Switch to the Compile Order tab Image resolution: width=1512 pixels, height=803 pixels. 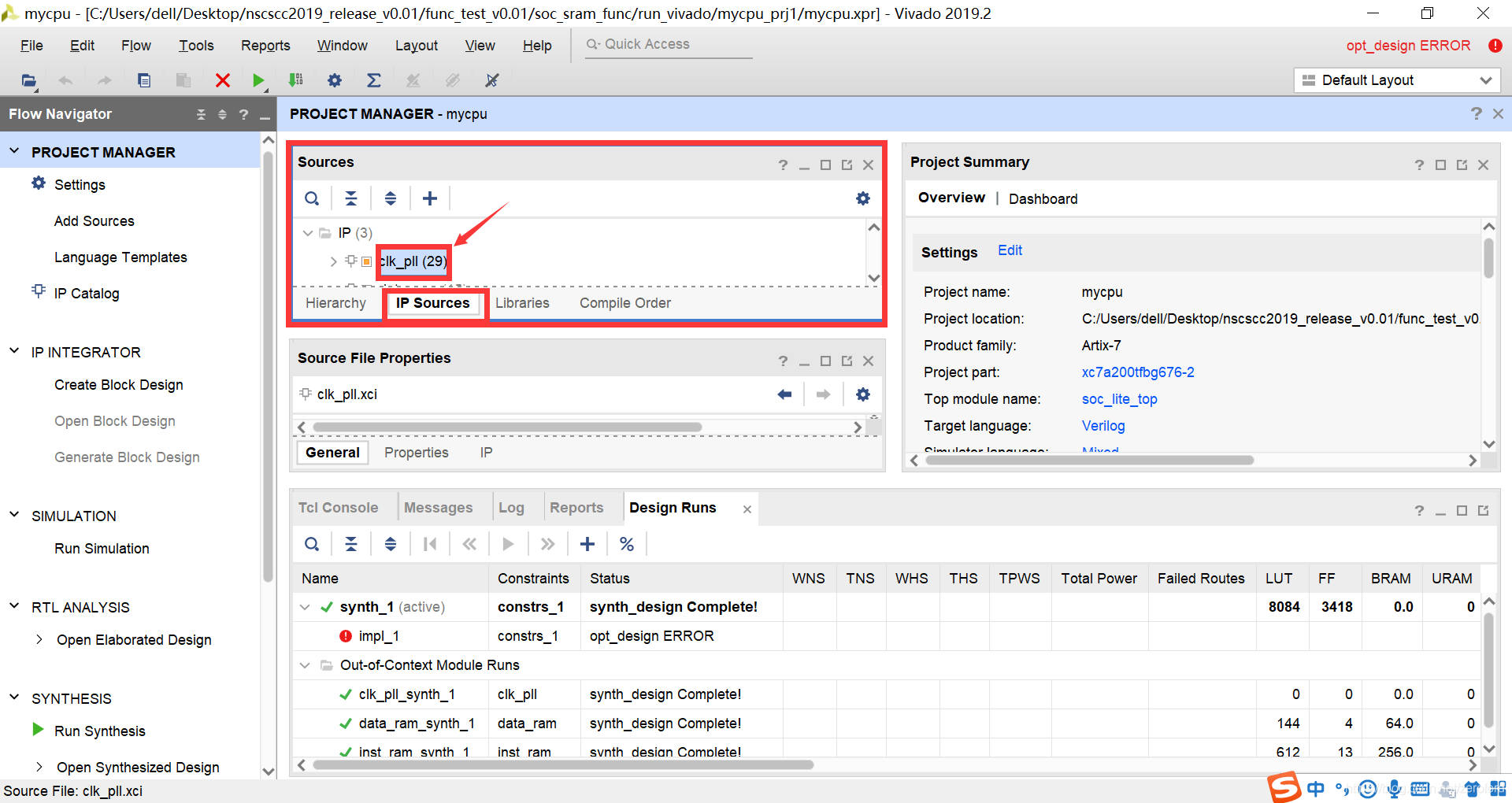tap(625, 303)
